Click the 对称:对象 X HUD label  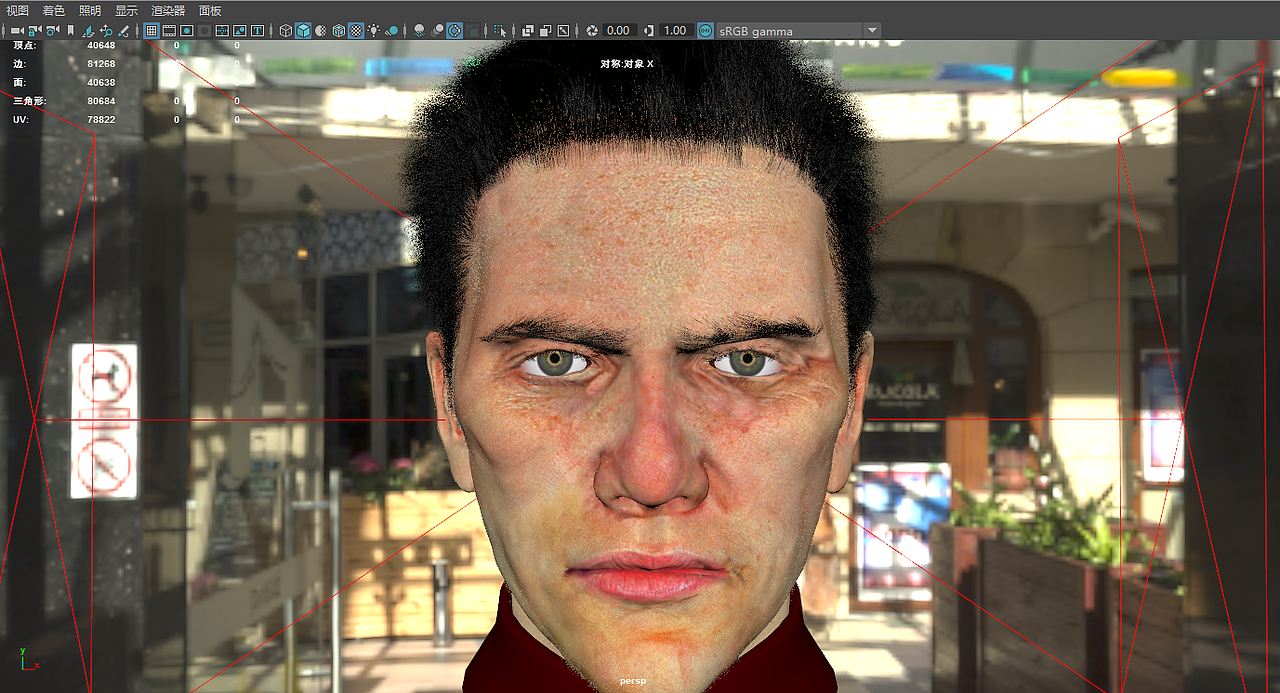pos(627,63)
